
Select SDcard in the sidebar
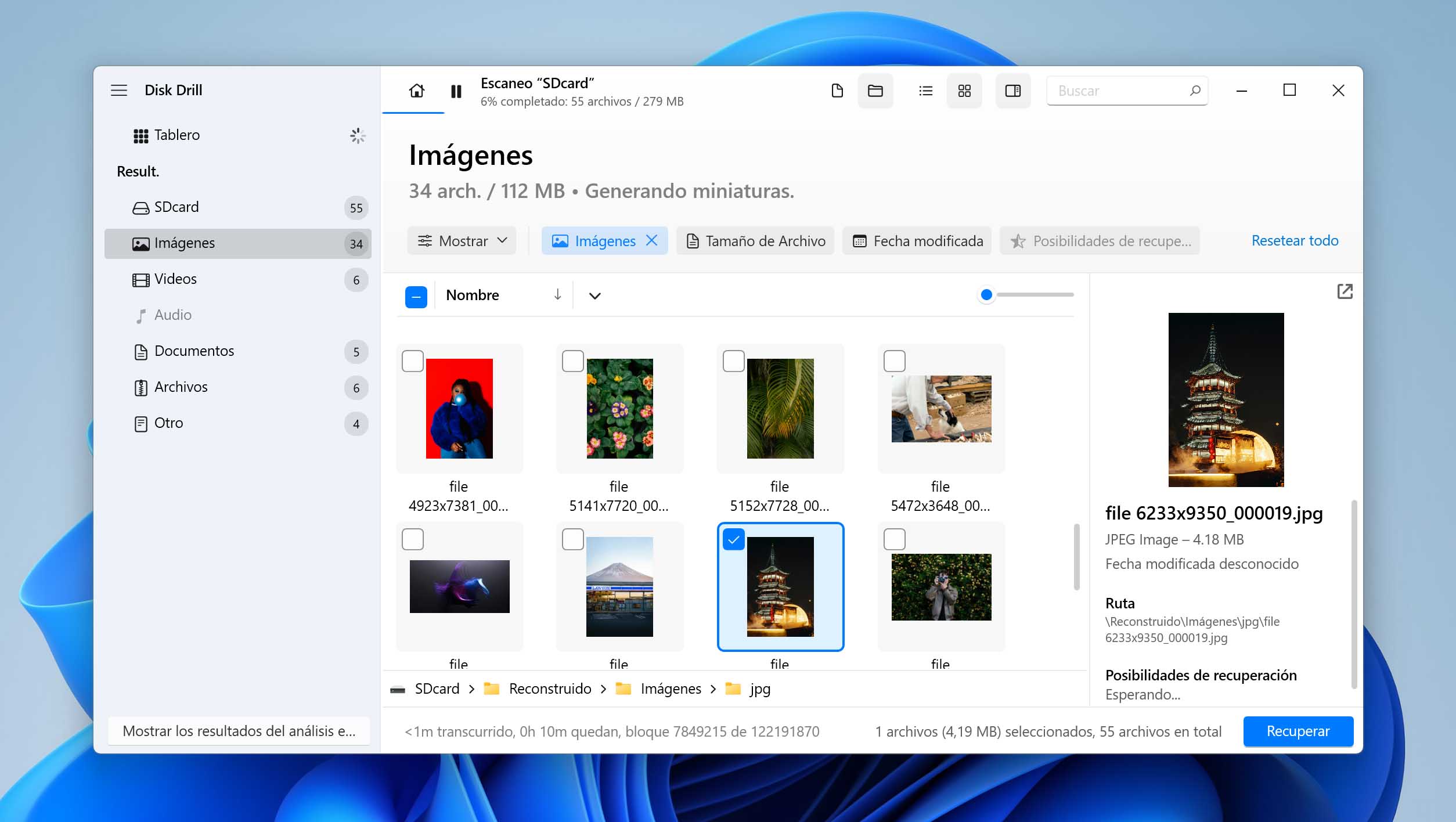click(x=238, y=208)
